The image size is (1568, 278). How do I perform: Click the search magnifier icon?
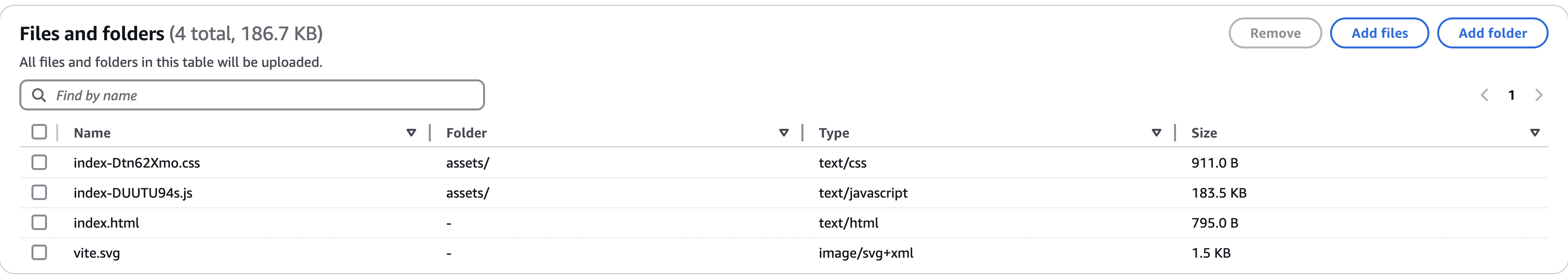pos(39,95)
